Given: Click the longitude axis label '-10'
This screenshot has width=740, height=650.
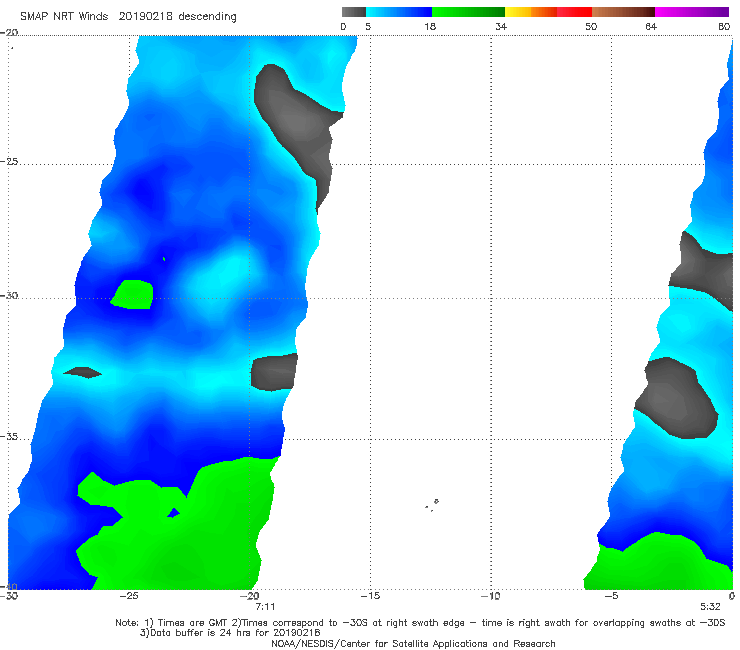Looking at the screenshot, I should [490, 596].
